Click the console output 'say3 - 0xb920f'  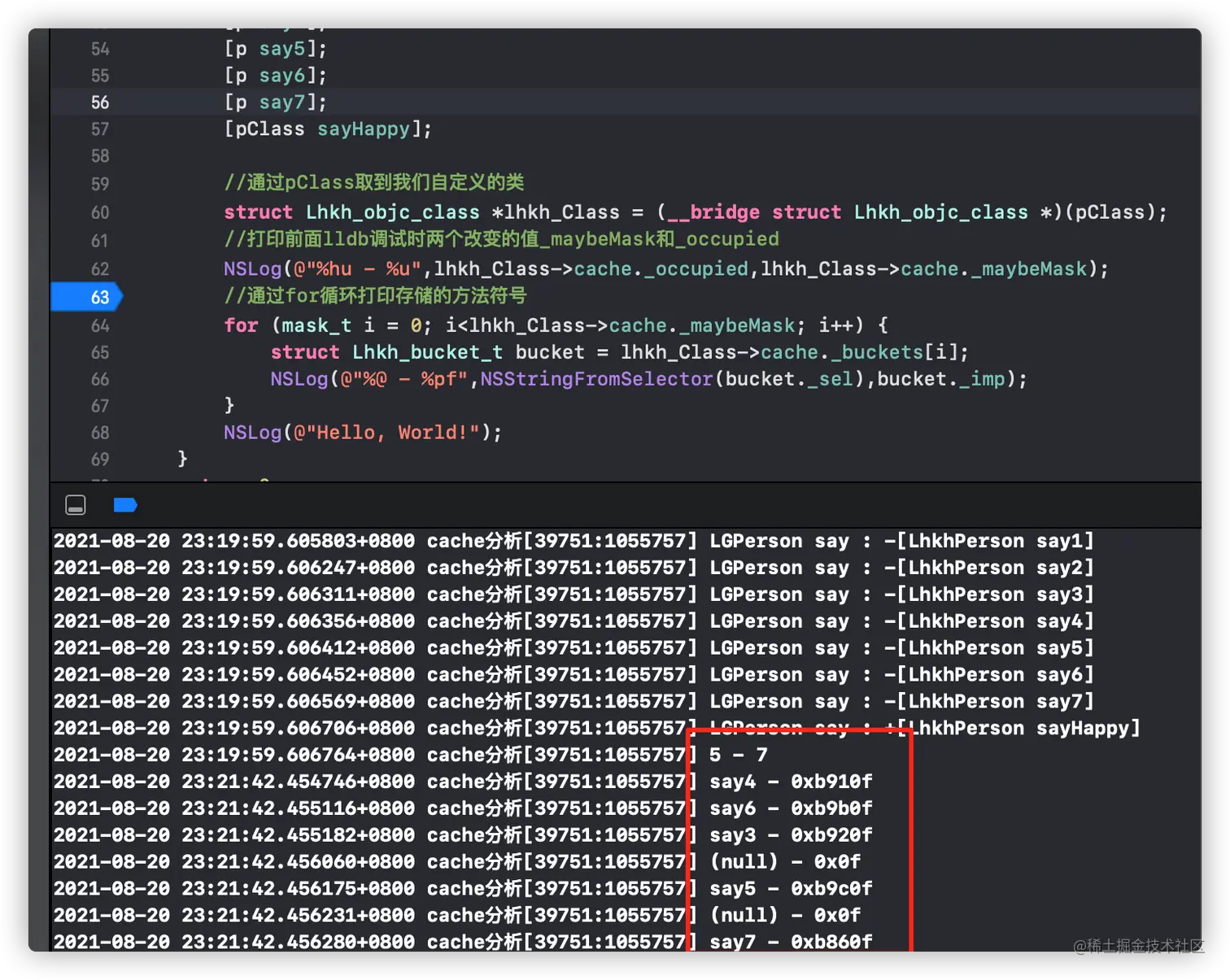click(791, 836)
